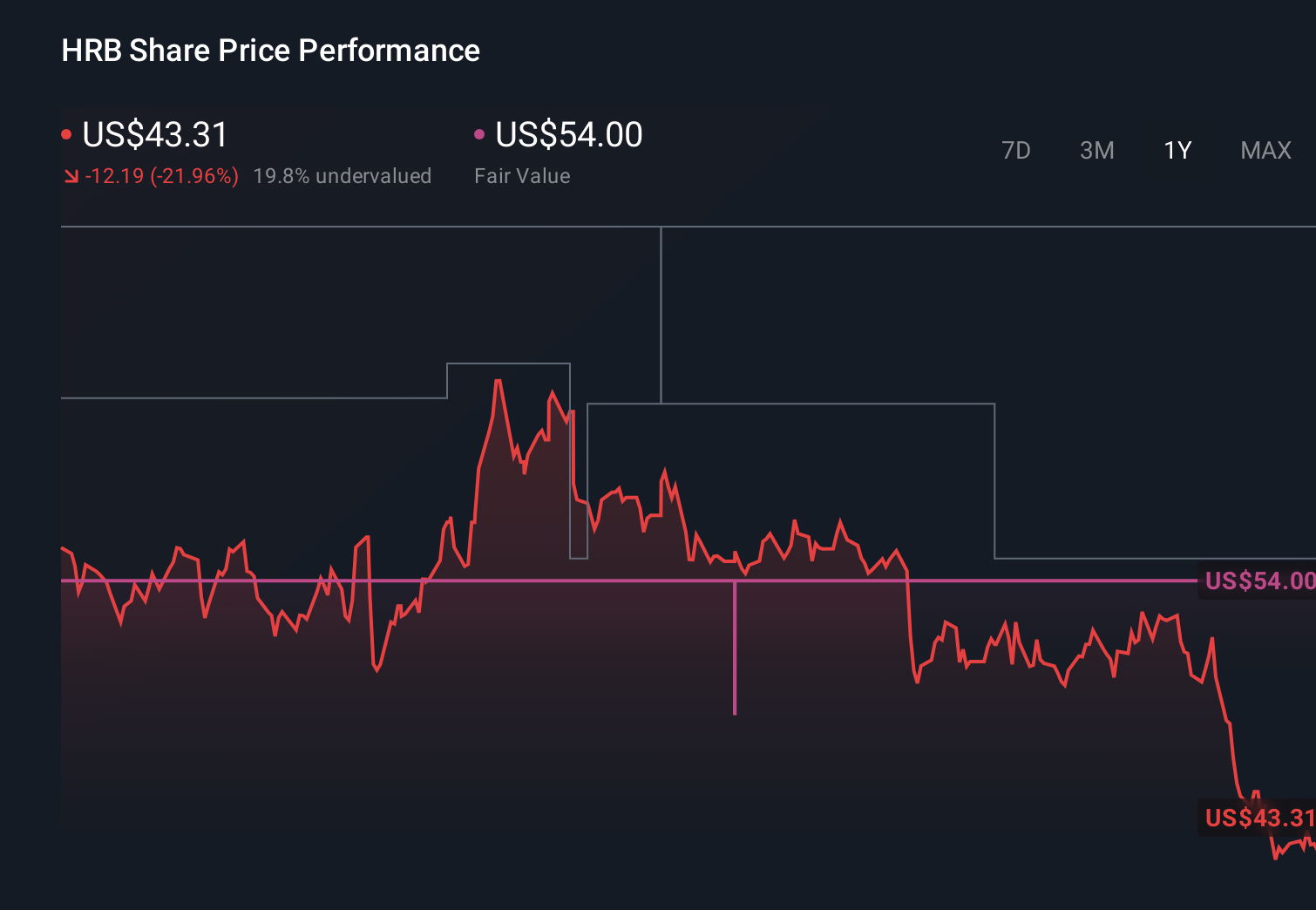
Task: Switch to the 7D time range tab
Action: 1017,150
